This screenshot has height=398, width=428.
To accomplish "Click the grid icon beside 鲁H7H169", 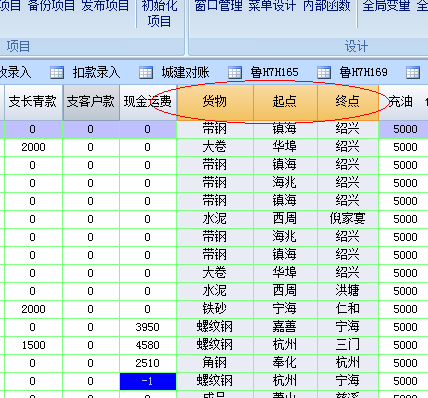I will pos(324,72).
